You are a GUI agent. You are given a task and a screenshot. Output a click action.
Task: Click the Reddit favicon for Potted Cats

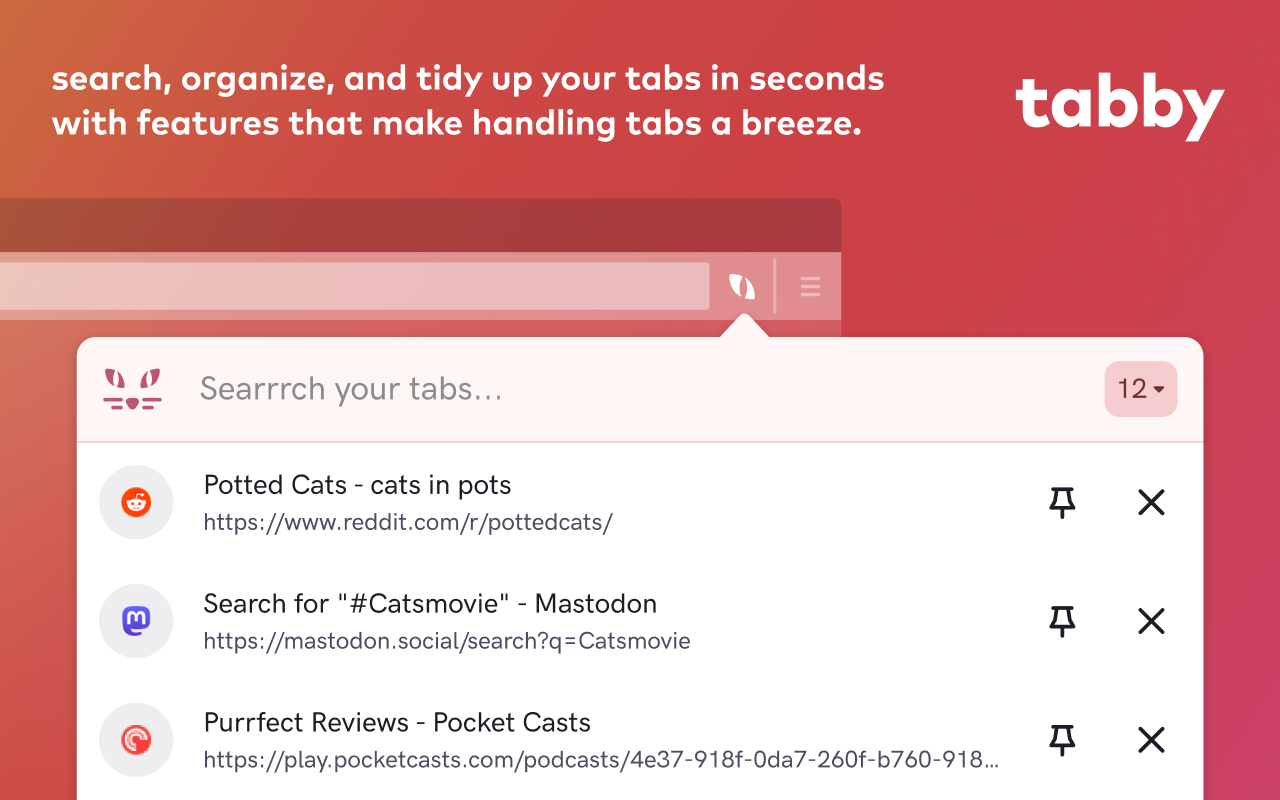click(x=136, y=502)
